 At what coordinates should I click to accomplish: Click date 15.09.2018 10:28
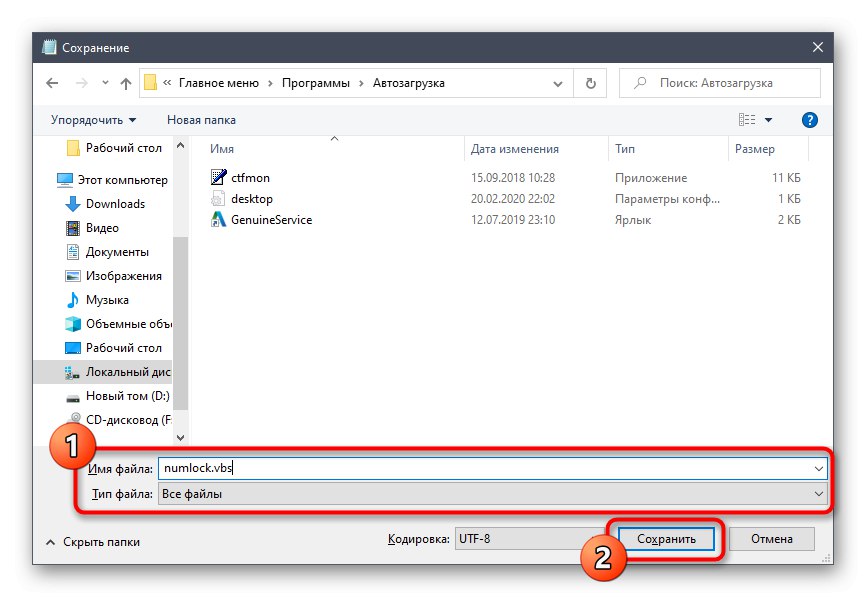513,178
